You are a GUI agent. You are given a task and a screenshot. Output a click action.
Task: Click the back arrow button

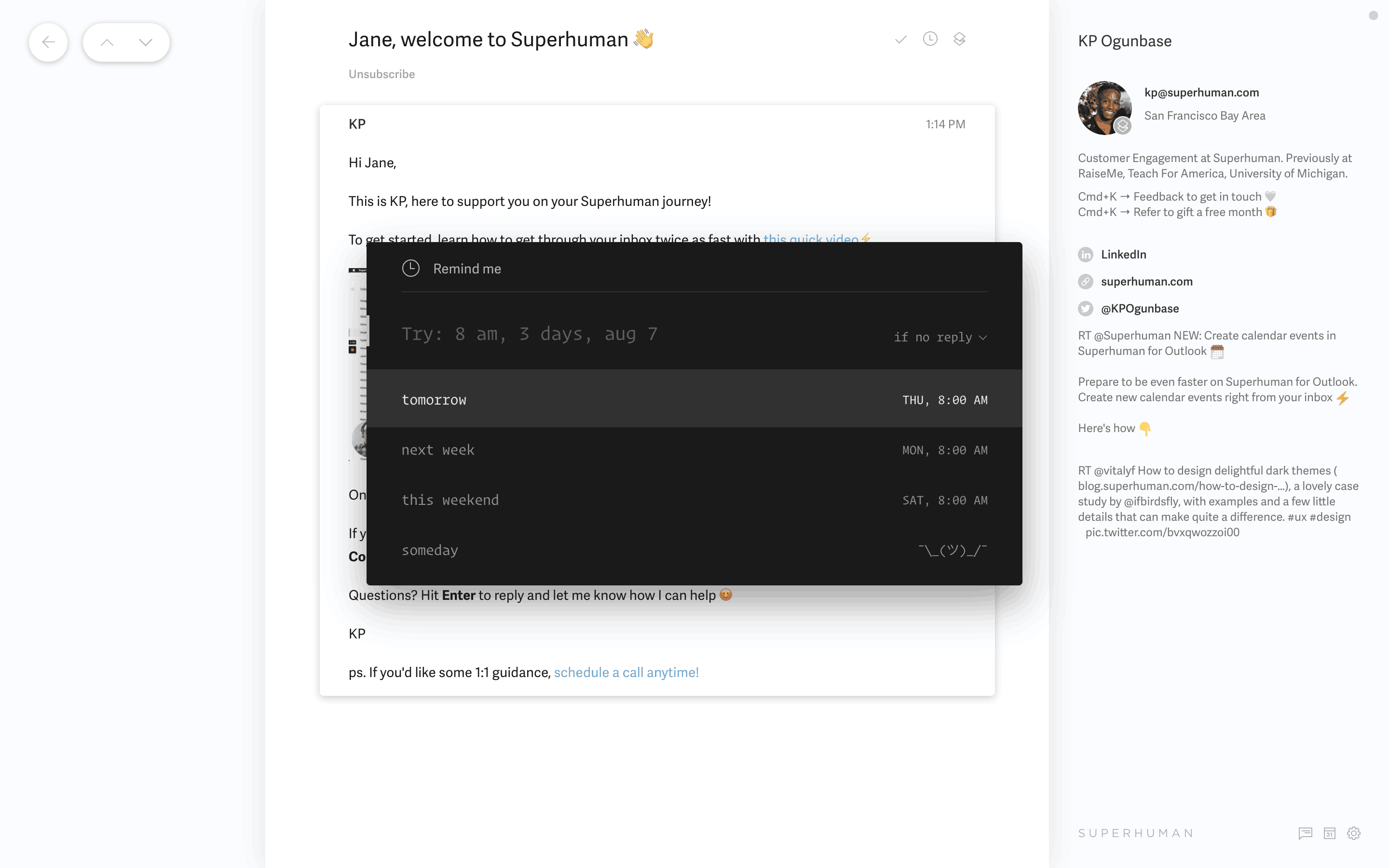pyautogui.click(x=48, y=42)
